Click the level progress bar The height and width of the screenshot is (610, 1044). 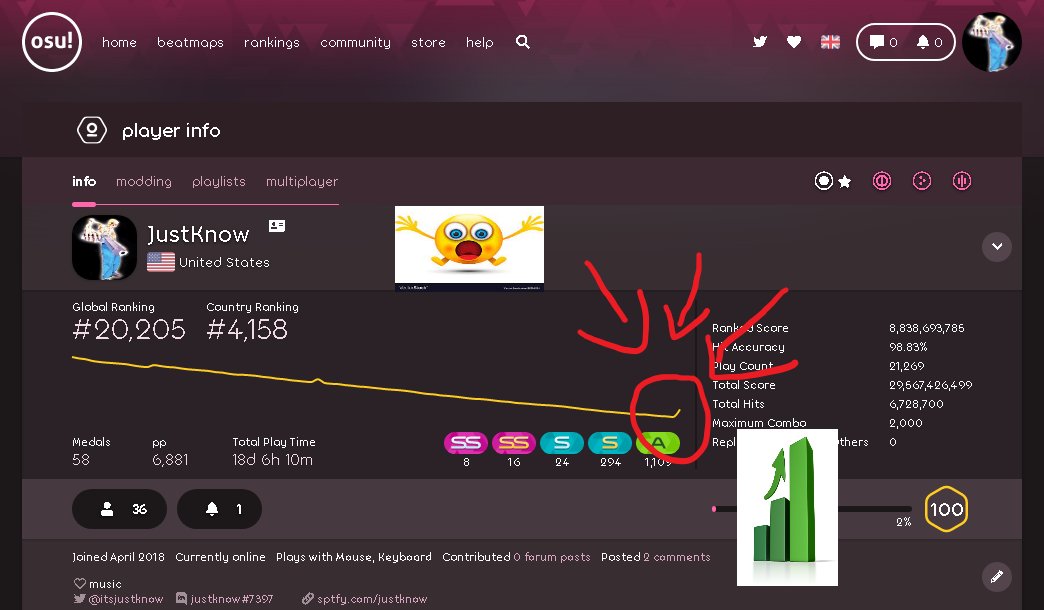(812, 509)
